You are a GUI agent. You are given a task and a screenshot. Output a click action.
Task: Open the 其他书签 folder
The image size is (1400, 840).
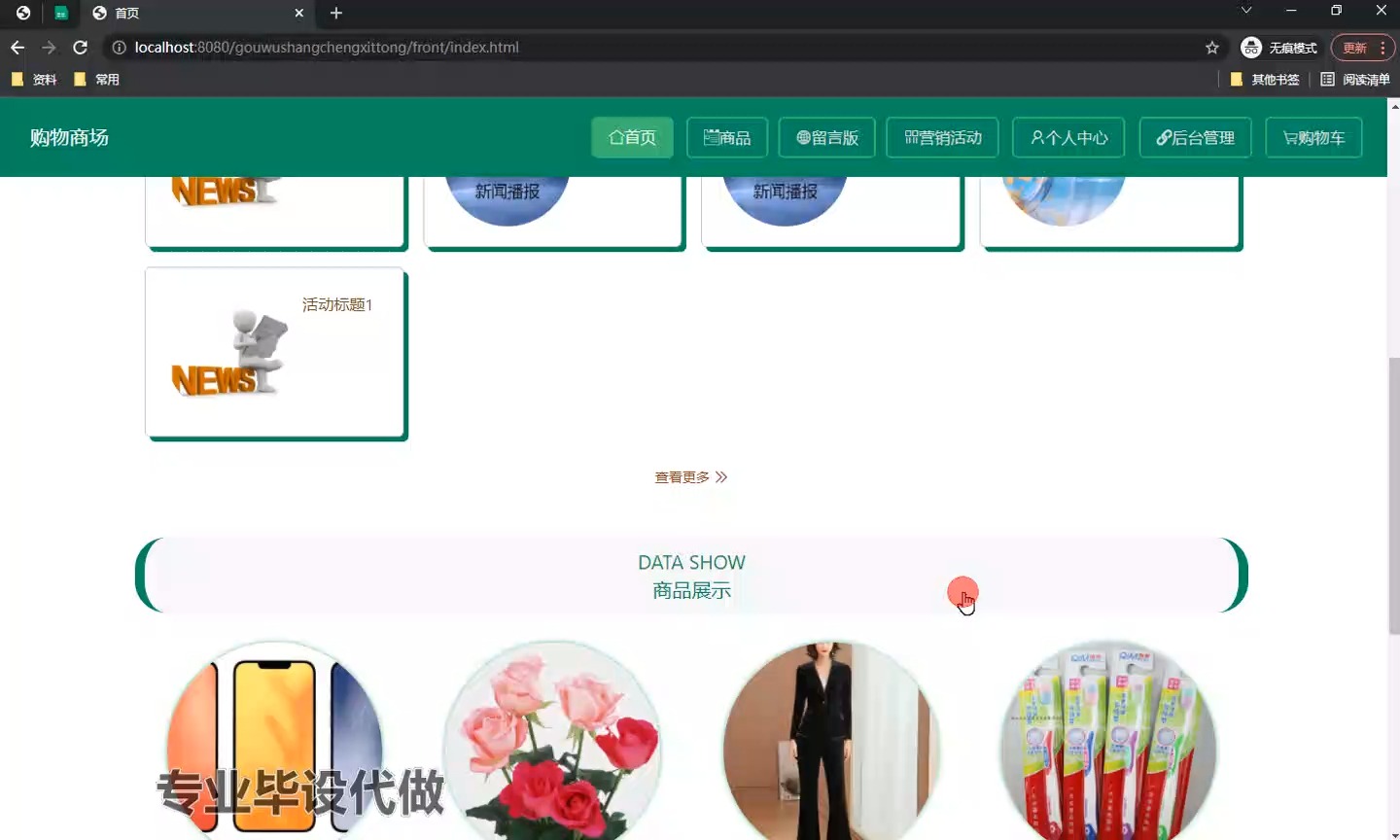coord(1265,80)
